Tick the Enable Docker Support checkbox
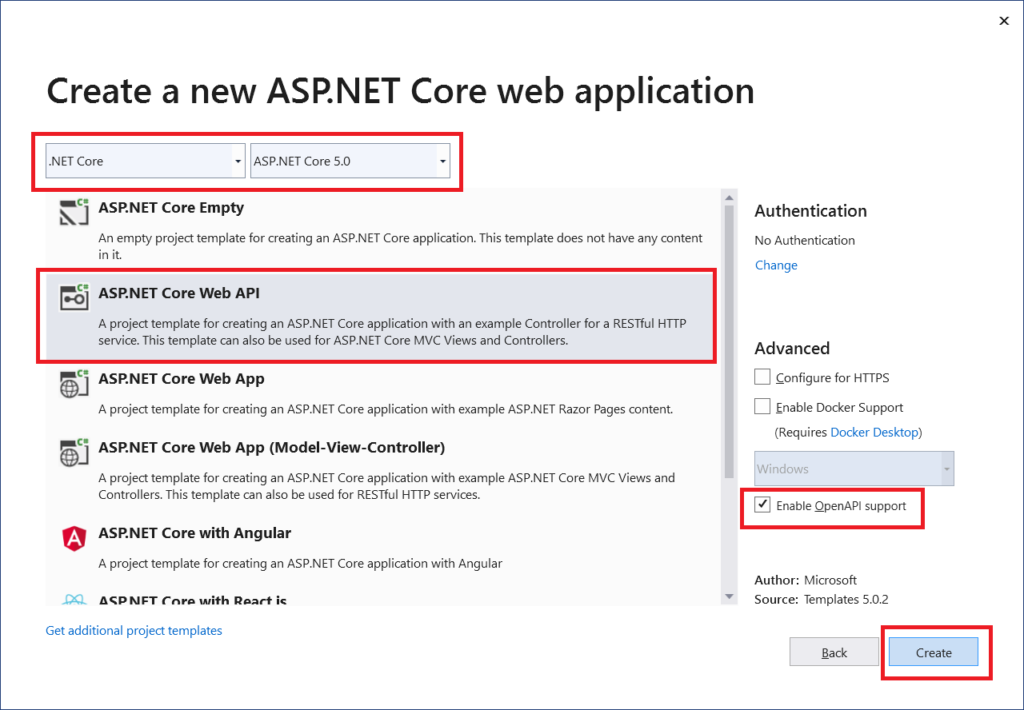The image size is (1024, 710). tap(762, 406)
